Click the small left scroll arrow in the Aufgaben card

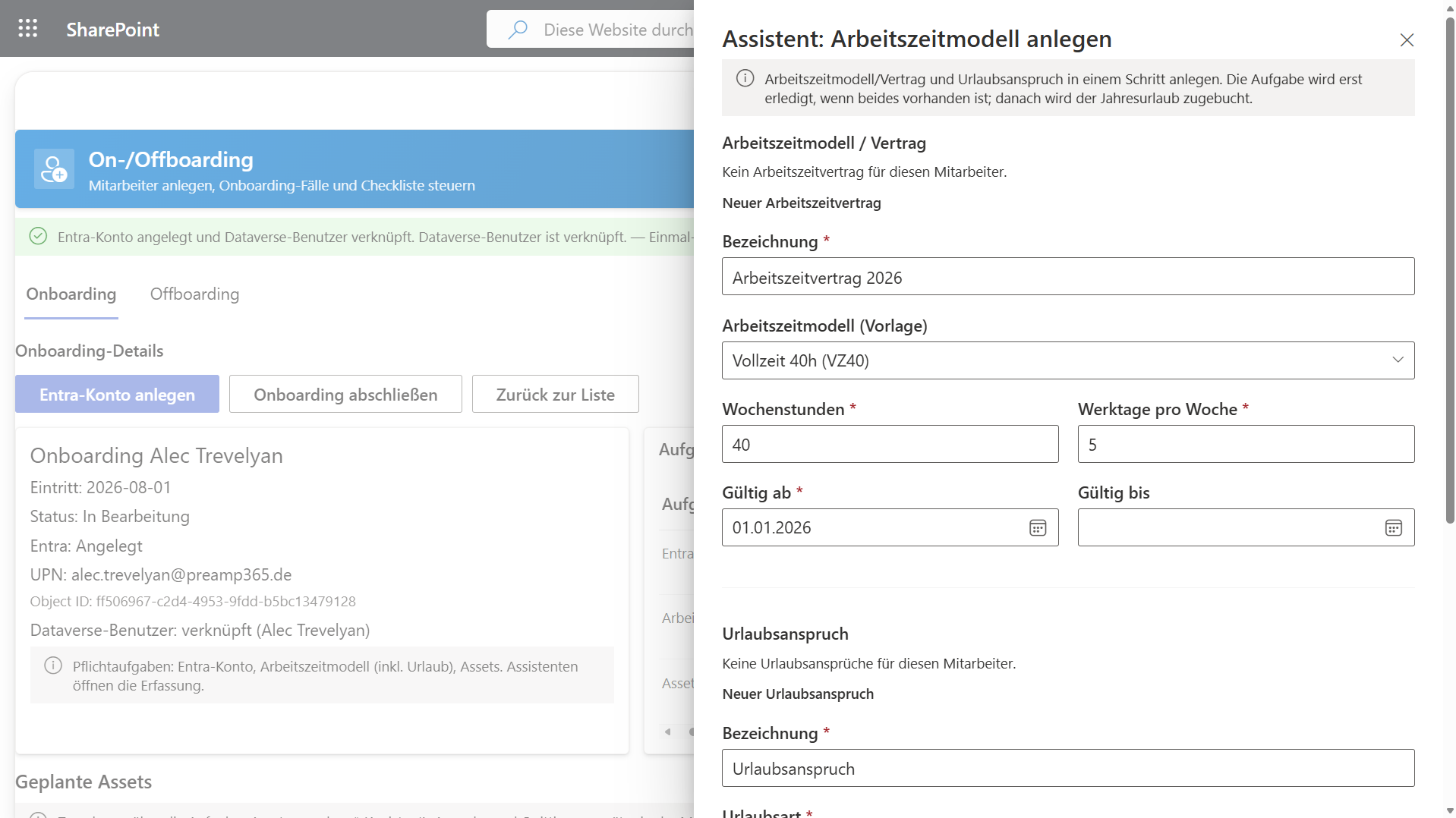click(x=667, y=732)
